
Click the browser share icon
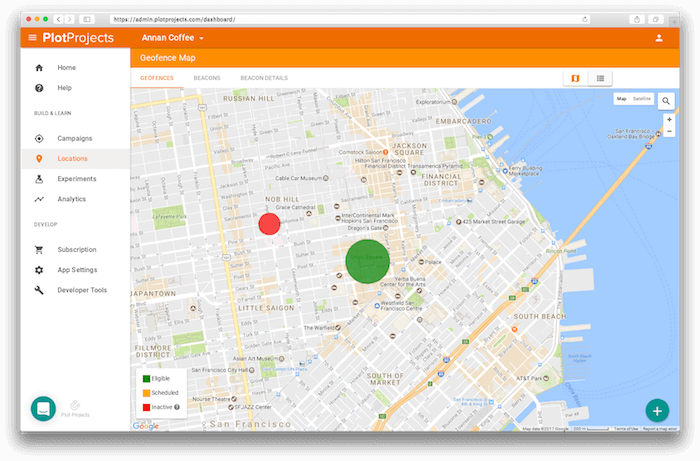[637, 19]
